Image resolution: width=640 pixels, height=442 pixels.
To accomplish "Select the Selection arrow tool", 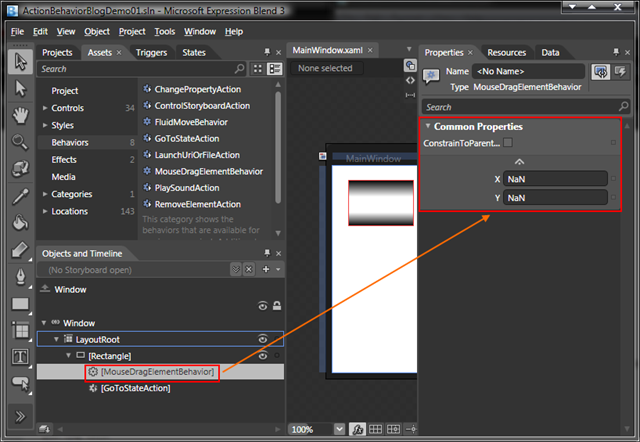I will [20, 62].
